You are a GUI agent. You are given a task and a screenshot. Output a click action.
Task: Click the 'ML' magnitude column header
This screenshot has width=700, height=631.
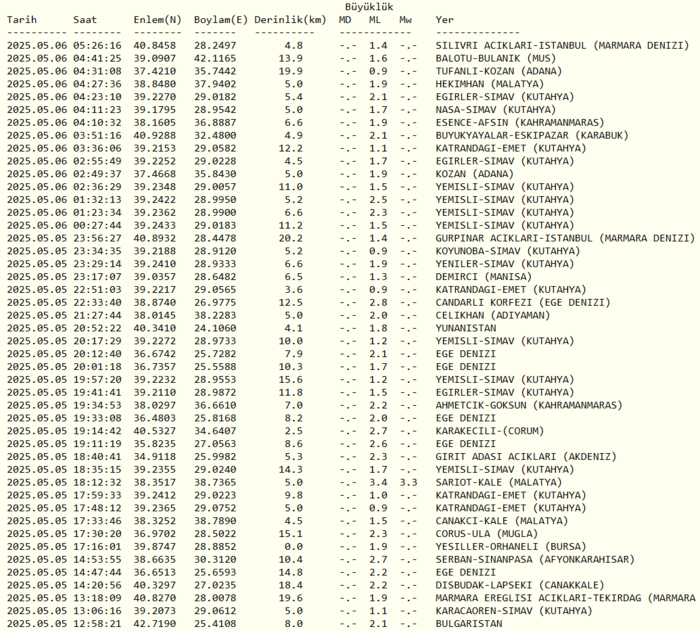[x=375, y=20]
